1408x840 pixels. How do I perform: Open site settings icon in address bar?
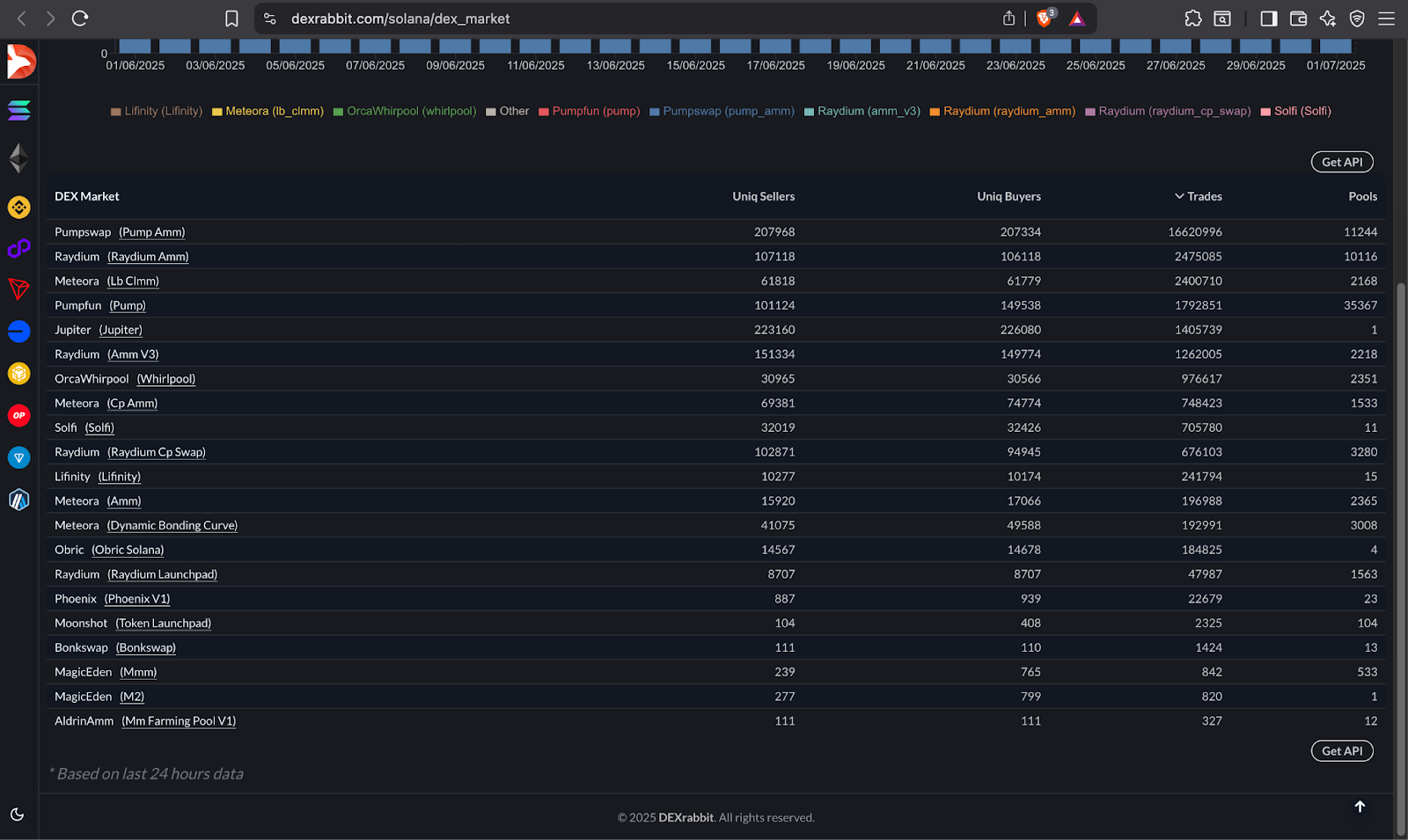coord(270,18)
